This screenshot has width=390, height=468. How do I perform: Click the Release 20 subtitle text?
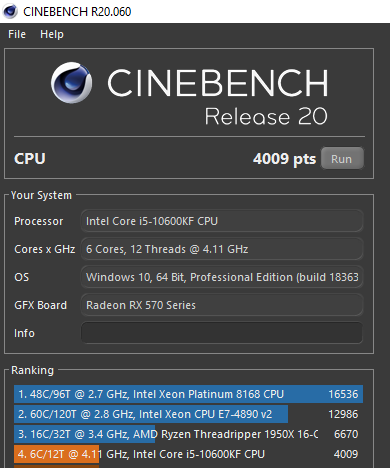click(x=266, y=117)
